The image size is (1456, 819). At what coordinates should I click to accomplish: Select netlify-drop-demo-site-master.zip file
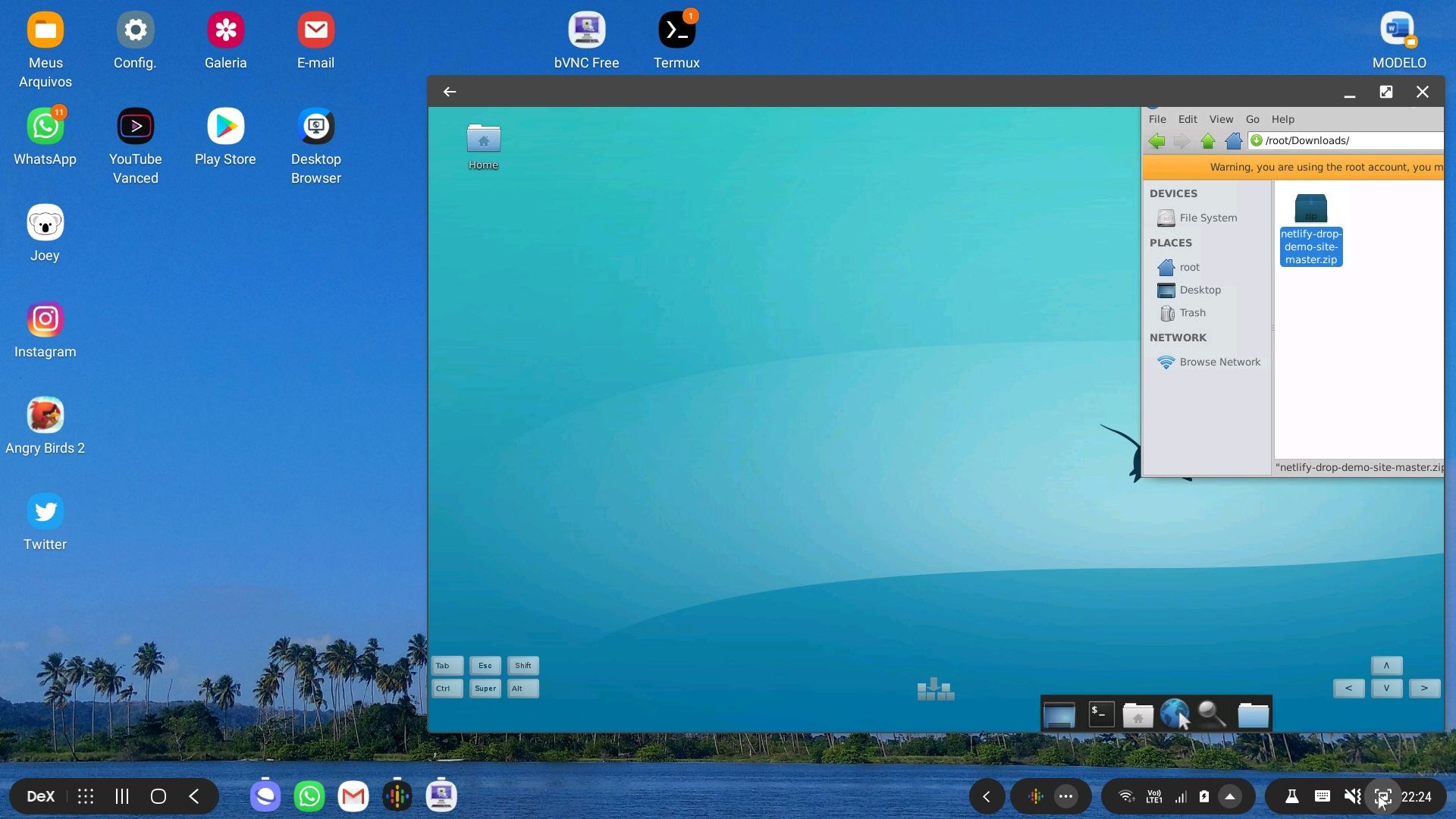point(1310,230)
